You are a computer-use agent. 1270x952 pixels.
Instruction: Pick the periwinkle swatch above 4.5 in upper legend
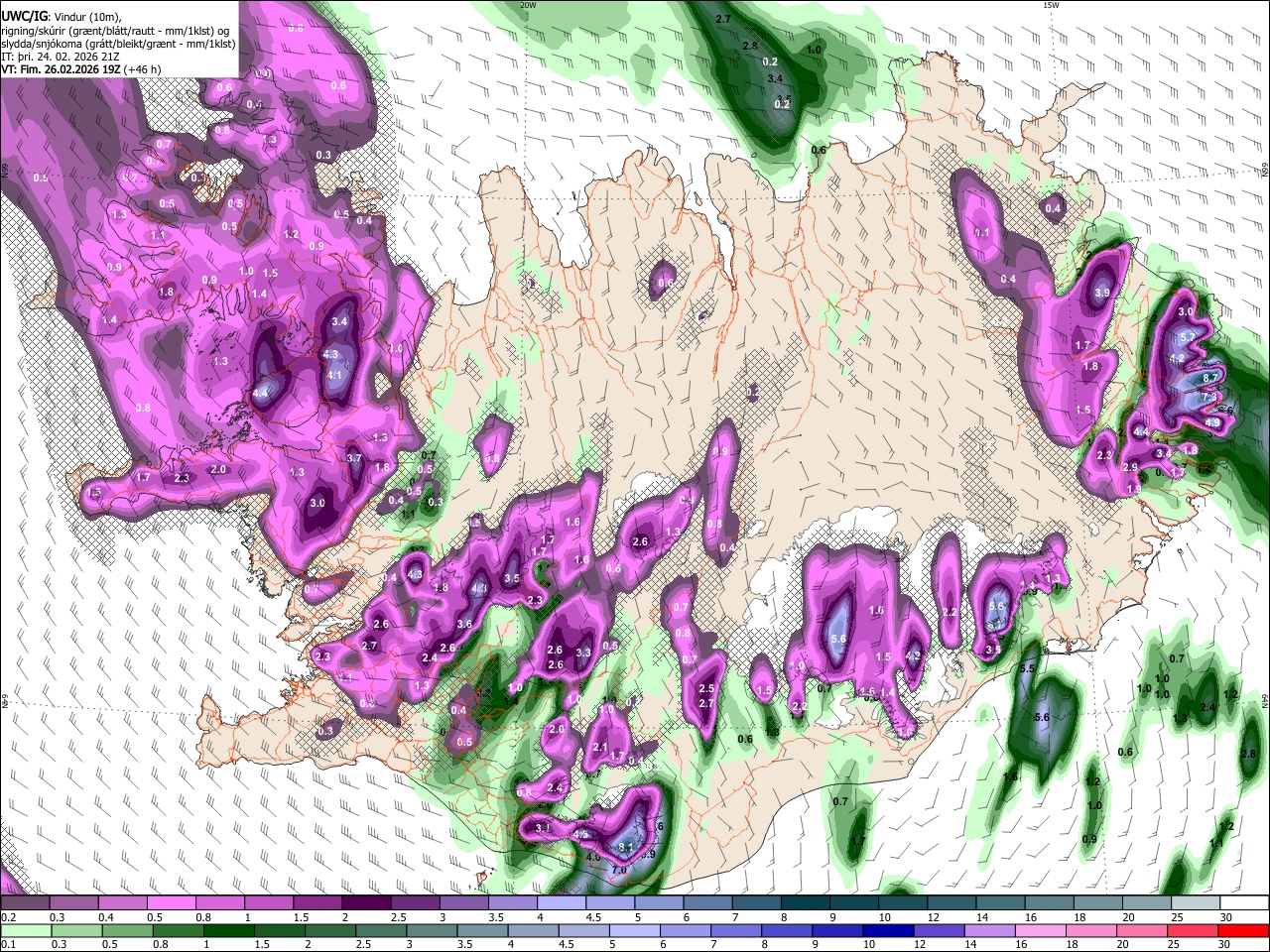pos(610,903)
